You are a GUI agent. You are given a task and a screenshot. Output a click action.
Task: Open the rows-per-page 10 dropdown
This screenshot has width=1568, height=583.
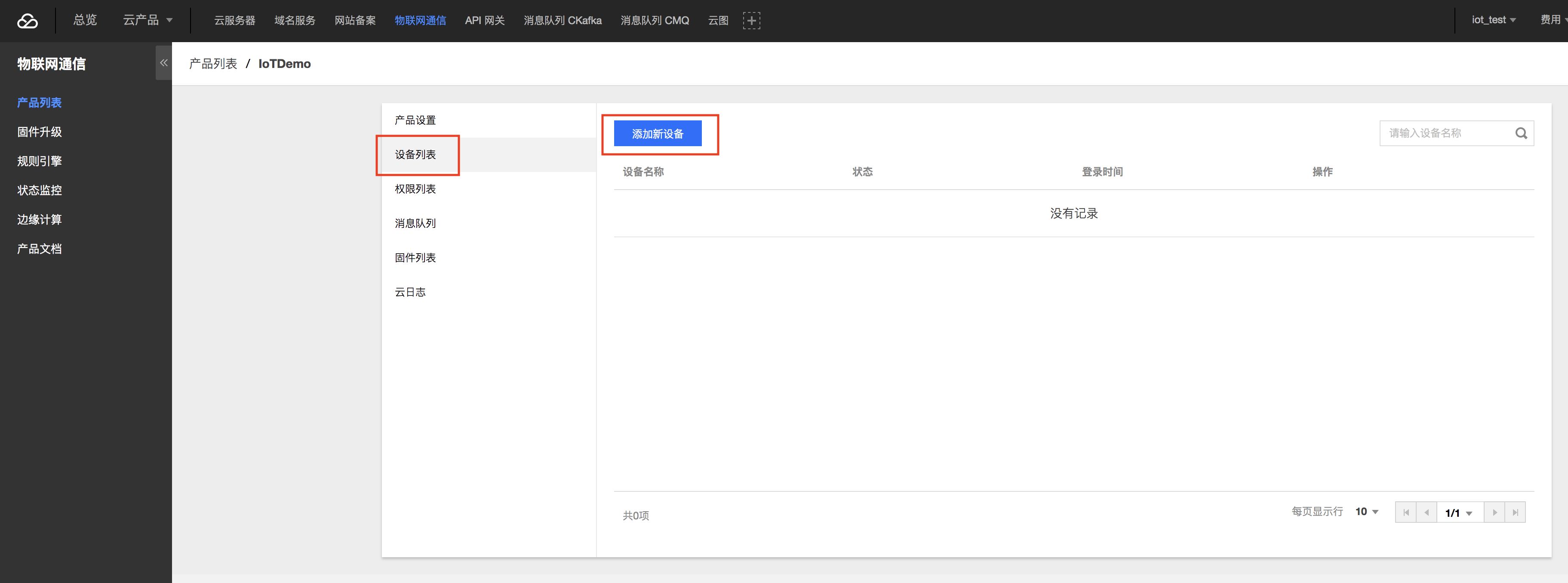[1367, 512]
